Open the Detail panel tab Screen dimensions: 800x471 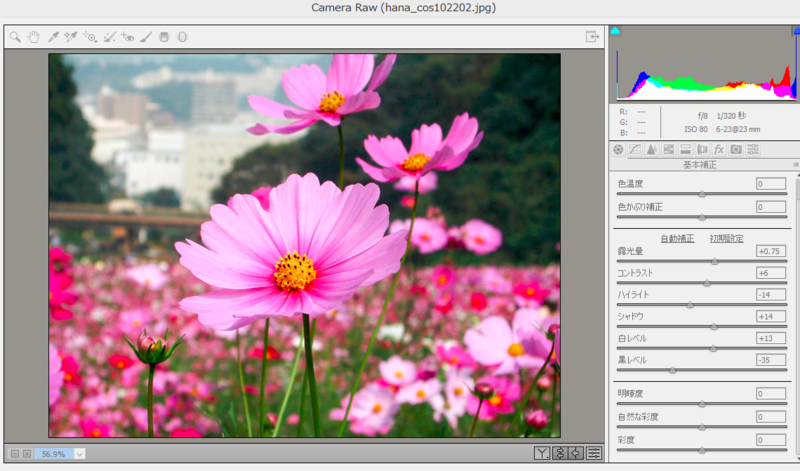pyautogui.click(x=652, y=150)
